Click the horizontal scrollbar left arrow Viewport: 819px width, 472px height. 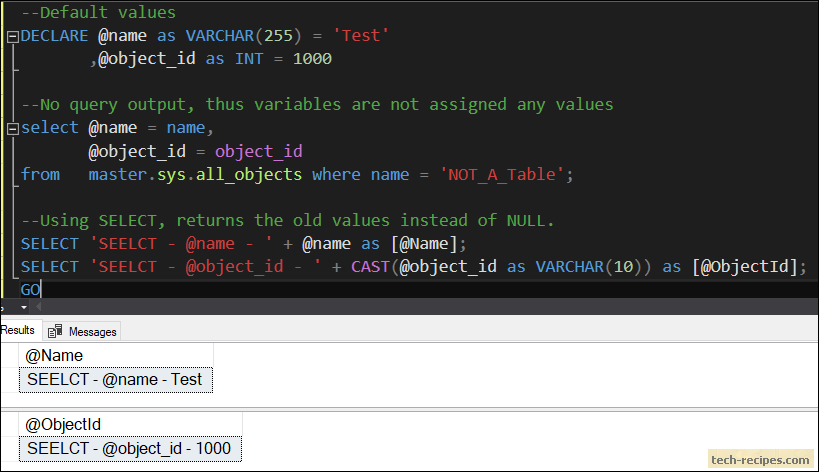point(38,307)
